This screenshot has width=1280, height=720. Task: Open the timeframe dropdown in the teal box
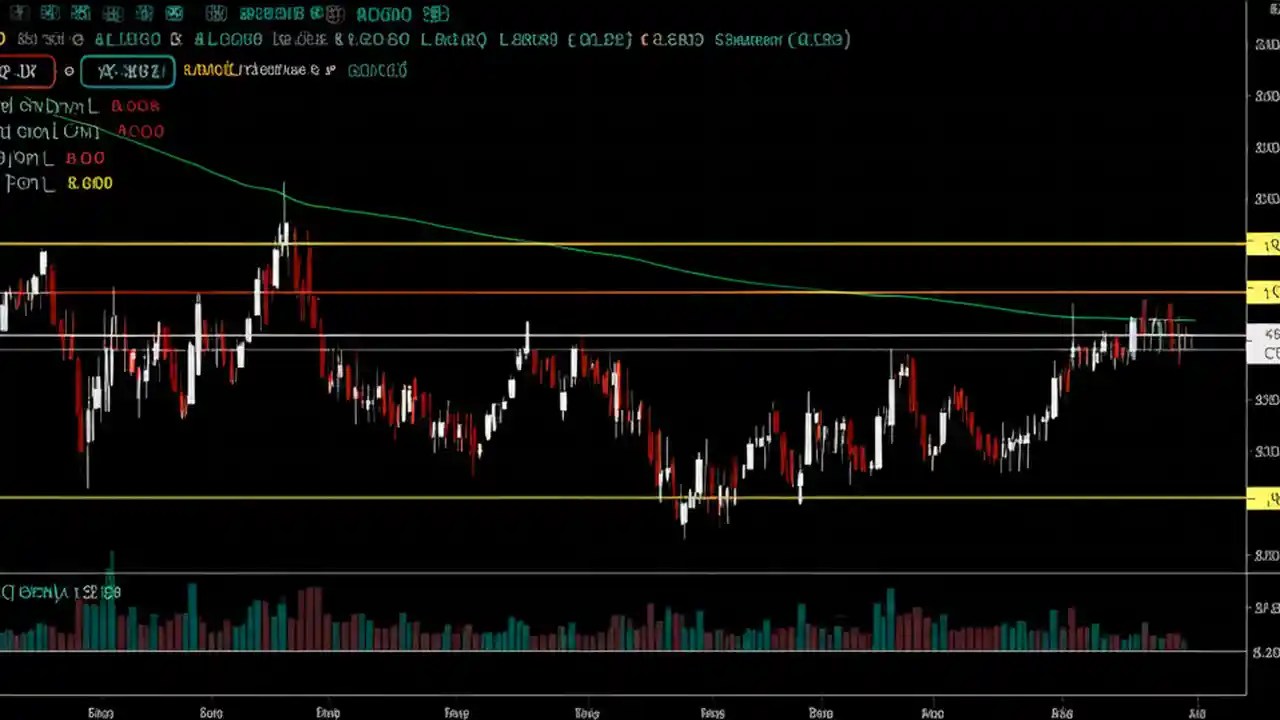click(x=127, y=71)
